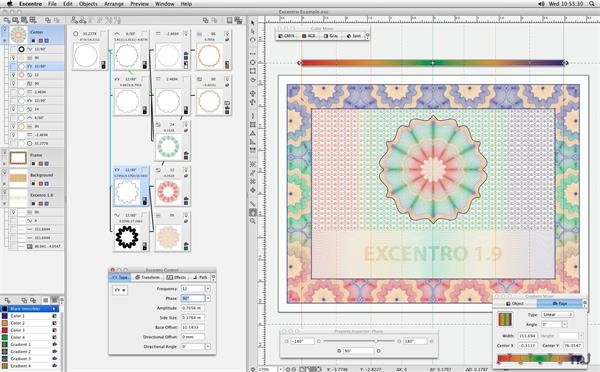Click the Color 3 red swatch
This screenshot has height=372, width=600.
coord(5,330)
